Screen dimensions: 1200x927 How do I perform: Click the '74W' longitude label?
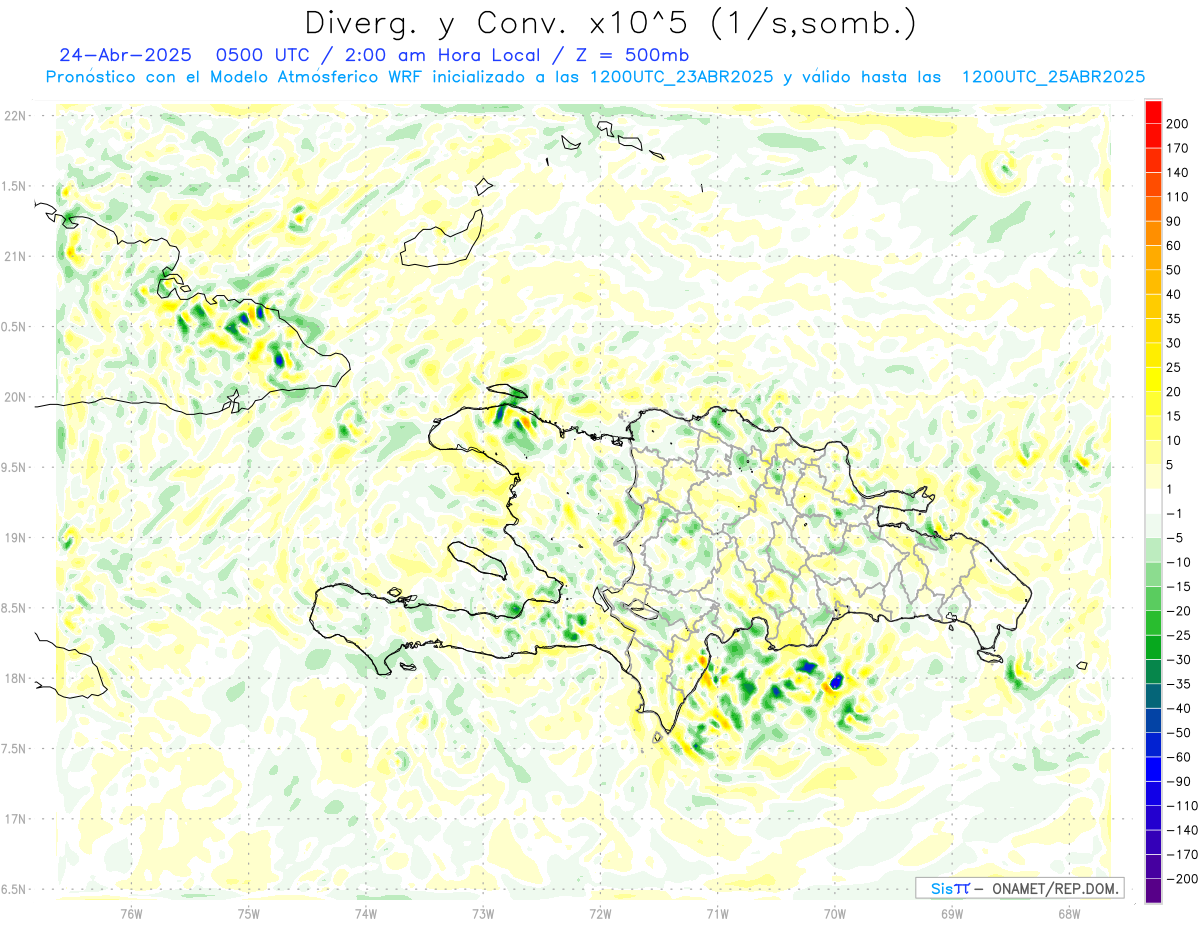point(366,913)
